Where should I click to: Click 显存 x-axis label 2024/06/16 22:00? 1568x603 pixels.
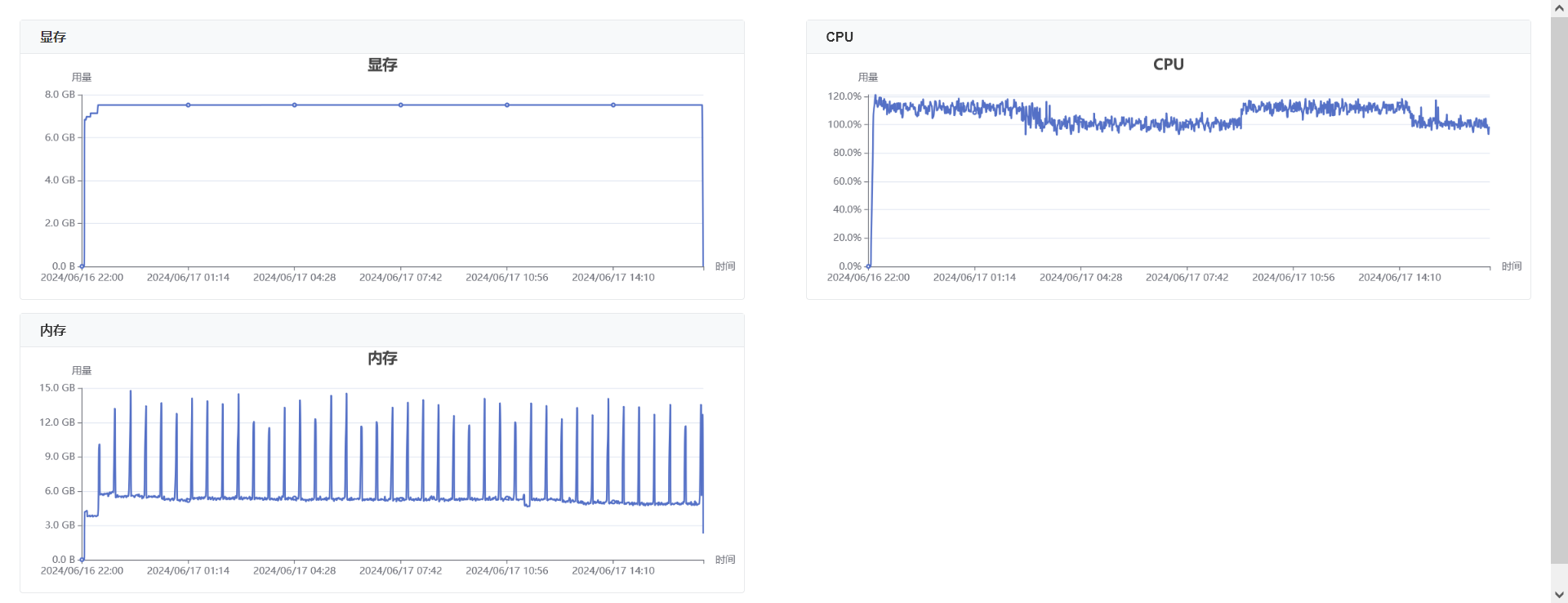click(x=82, y=278)
